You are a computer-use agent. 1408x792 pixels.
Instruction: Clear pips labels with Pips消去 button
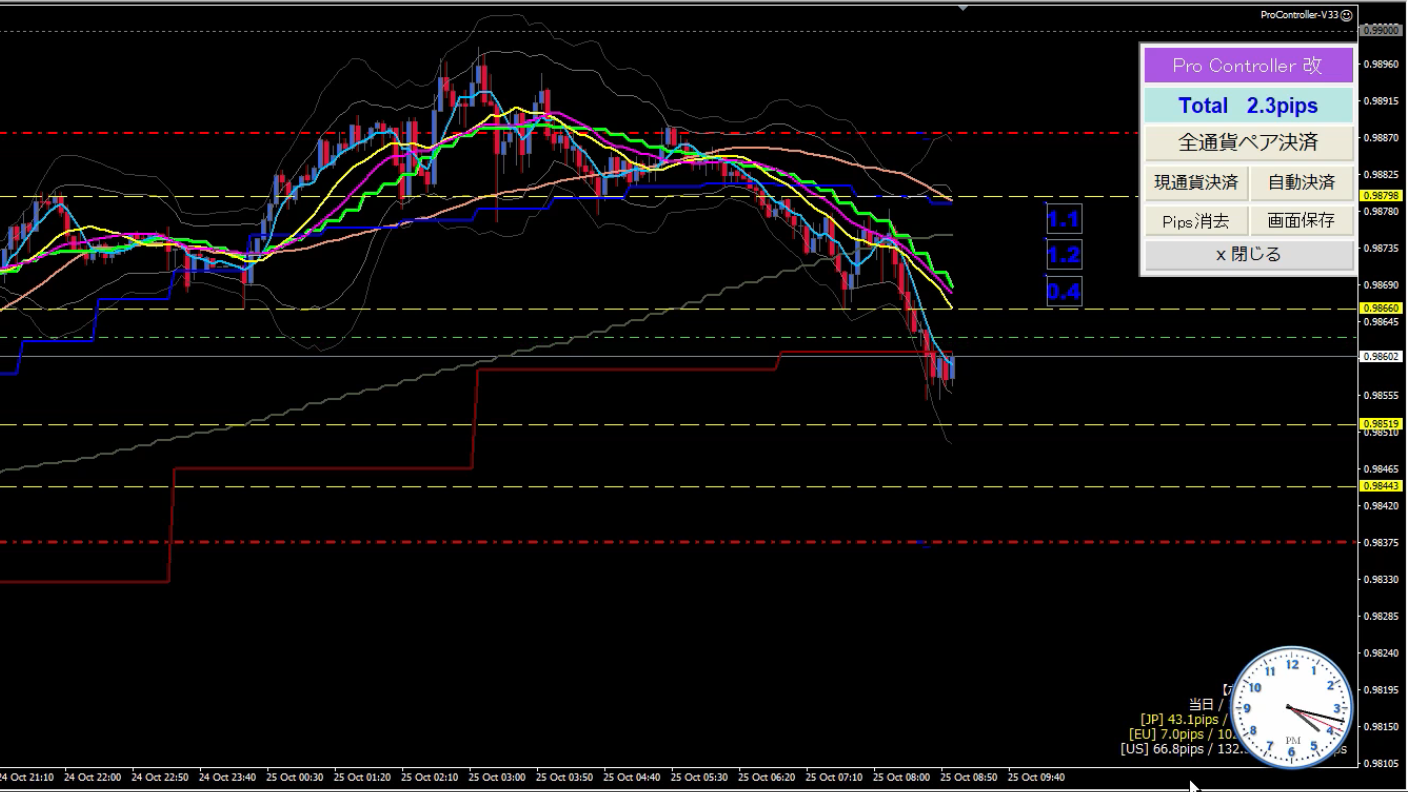1196,221
